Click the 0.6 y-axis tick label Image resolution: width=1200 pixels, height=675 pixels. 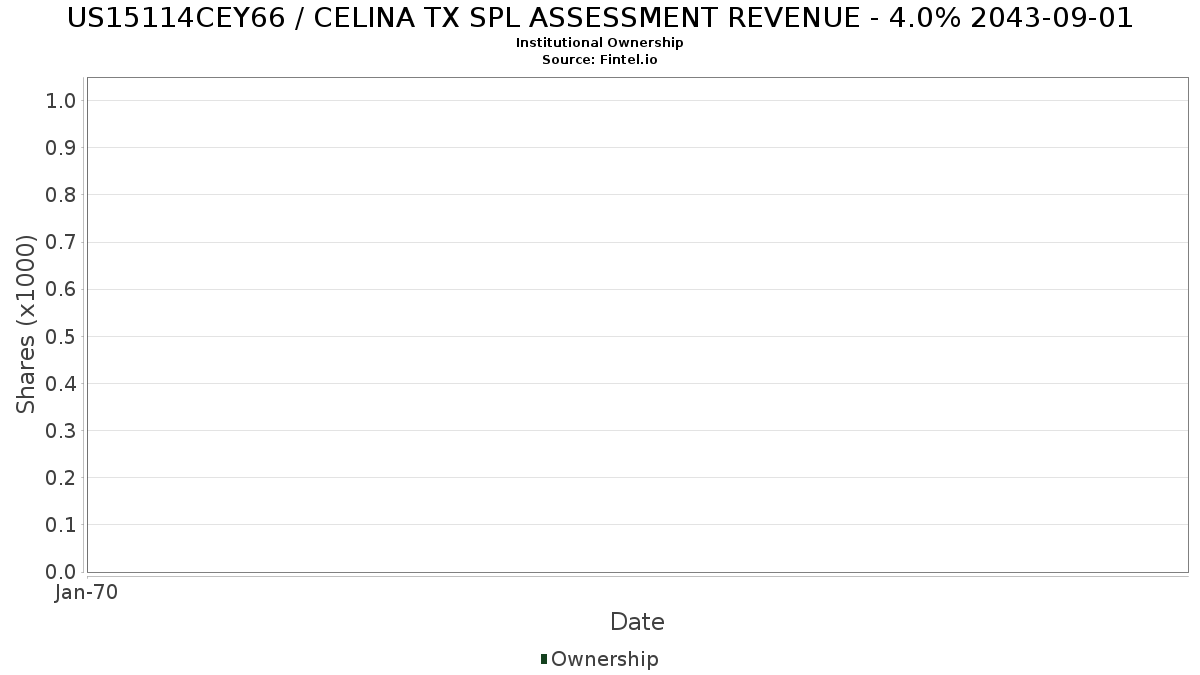[x=61, y=289]
